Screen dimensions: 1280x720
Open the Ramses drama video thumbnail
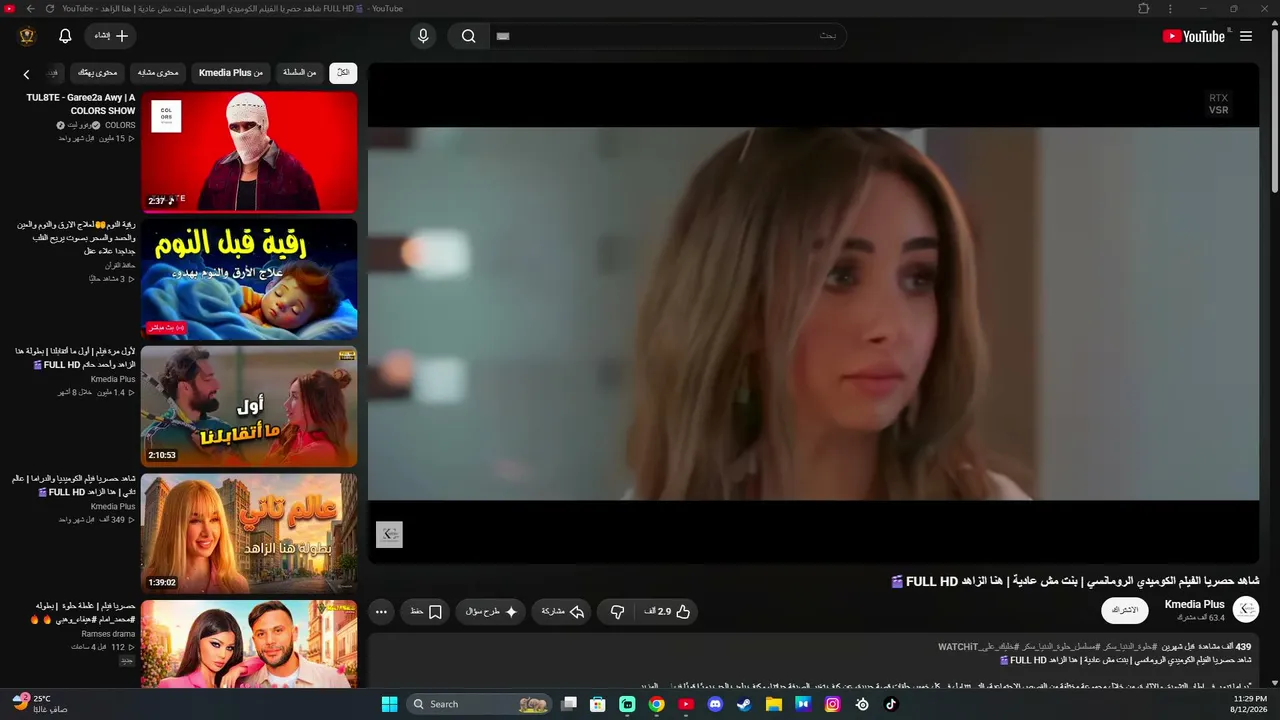249,644
